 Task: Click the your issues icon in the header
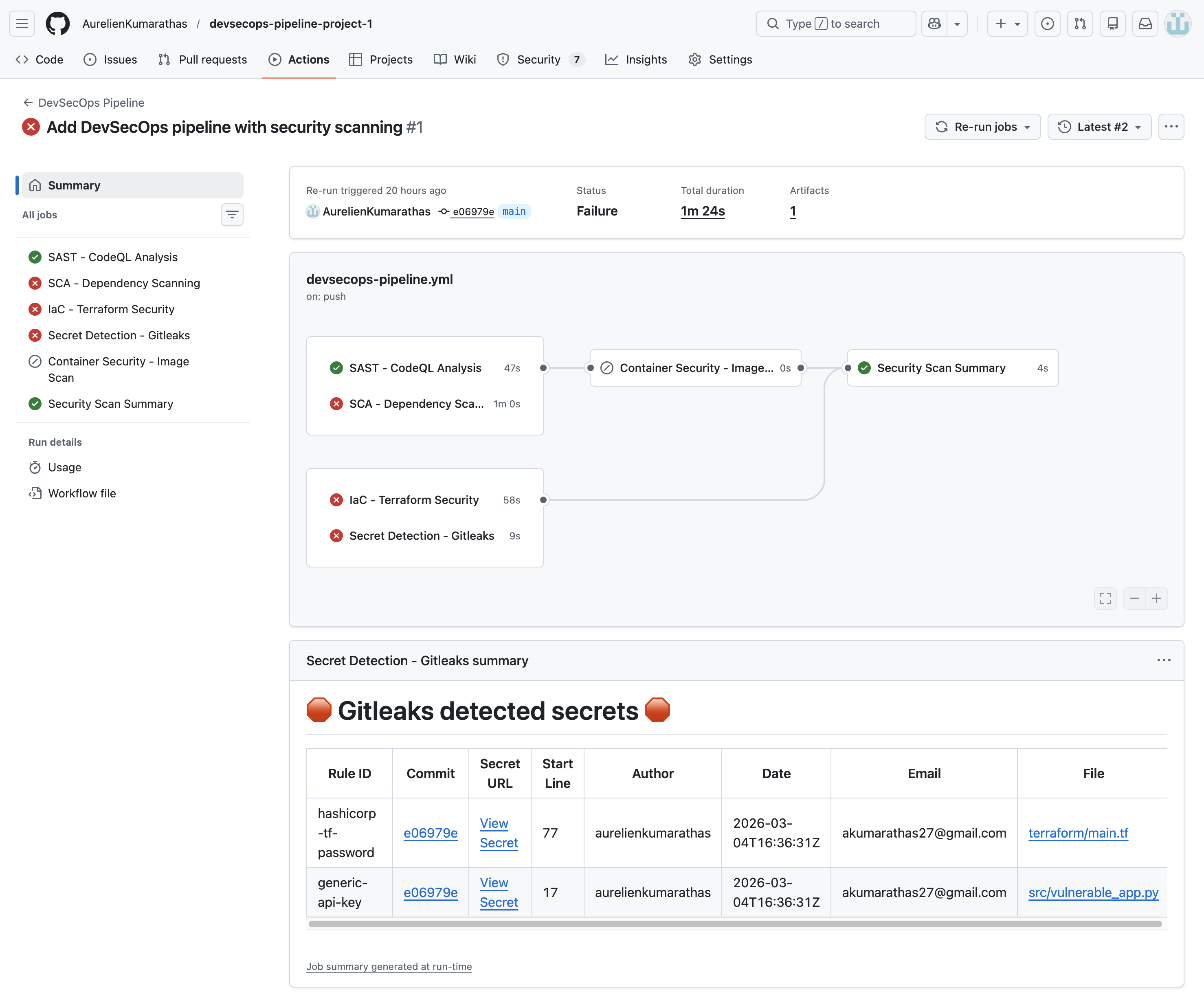click(1047, 24)
